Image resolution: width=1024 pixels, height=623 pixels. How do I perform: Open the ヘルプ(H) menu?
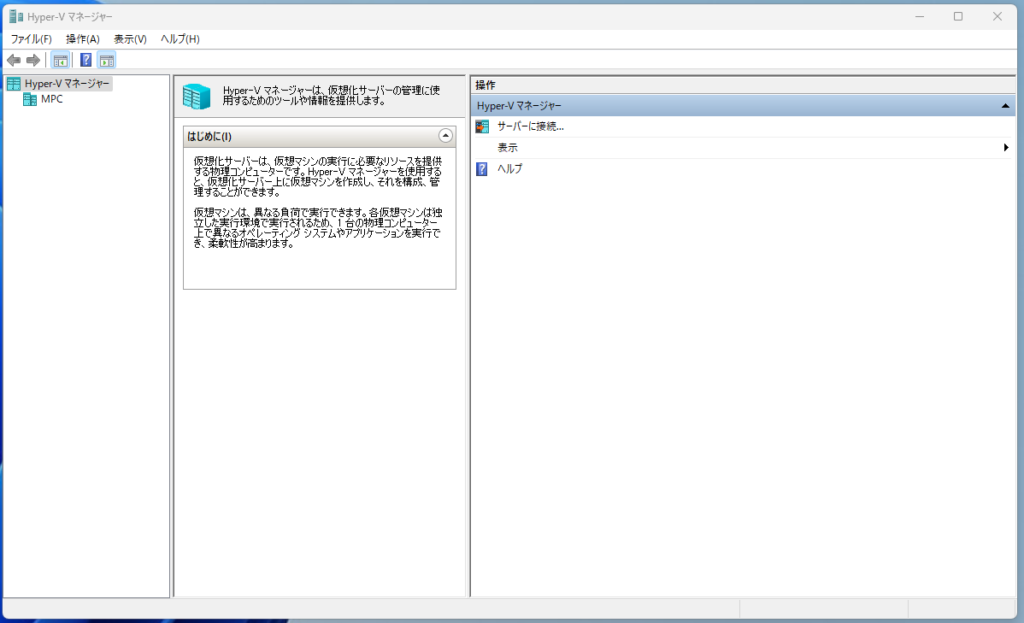[x=180, y=39]
